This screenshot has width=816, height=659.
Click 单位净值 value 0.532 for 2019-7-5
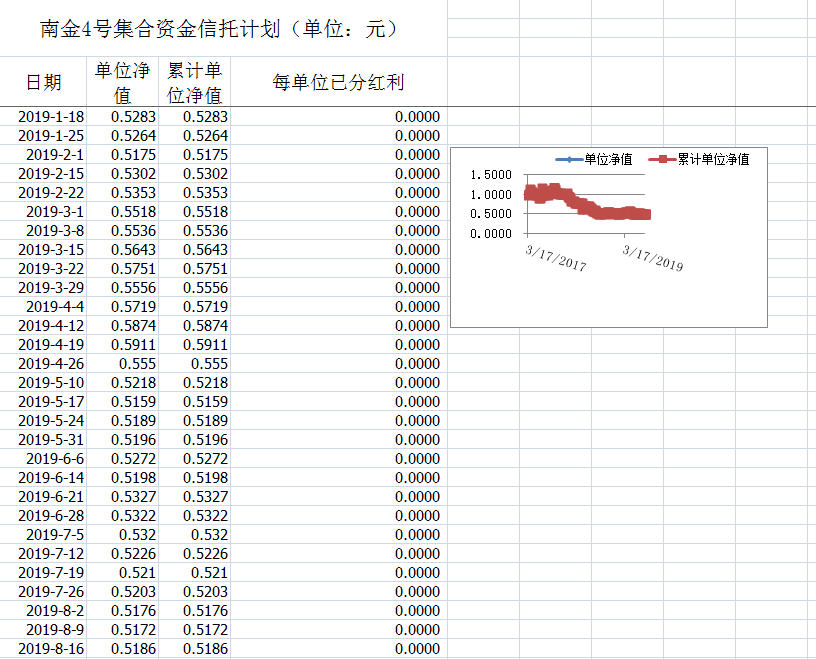click(122, 535)
